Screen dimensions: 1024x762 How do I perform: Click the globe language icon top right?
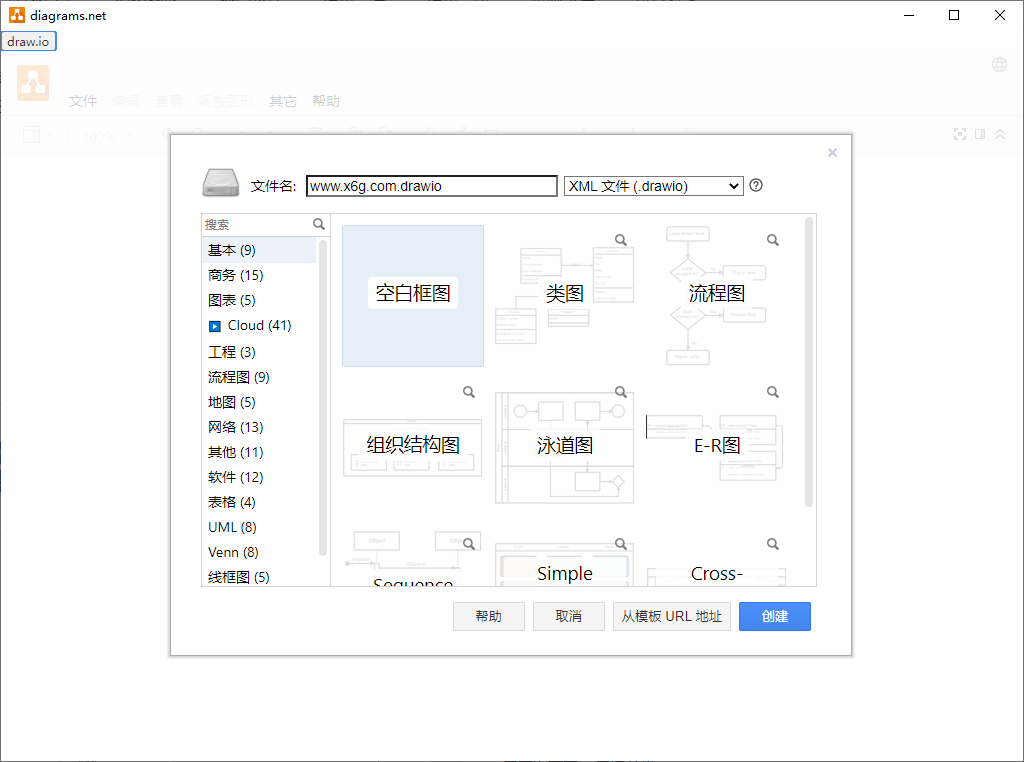tap(999, 63)
